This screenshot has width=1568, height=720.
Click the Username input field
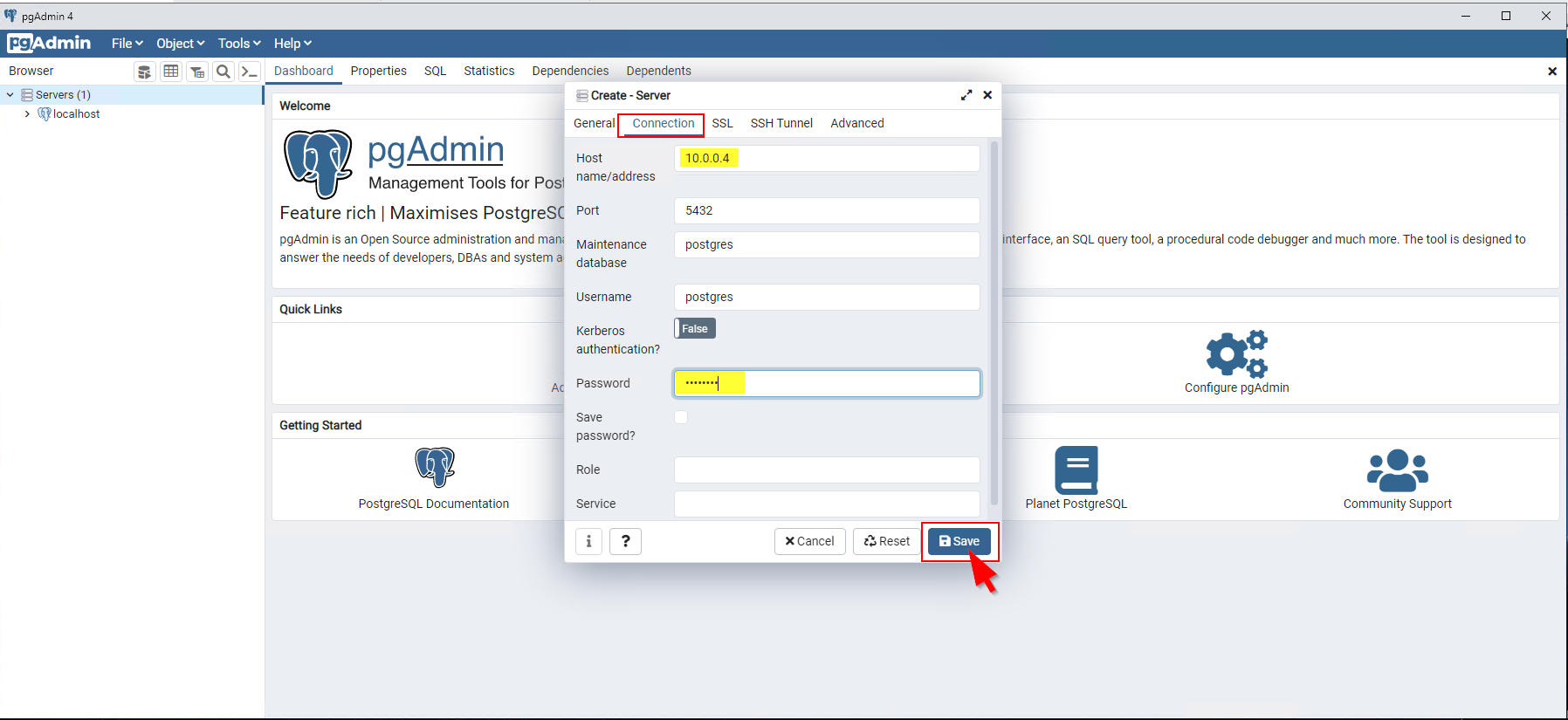[x=827, y=297]
